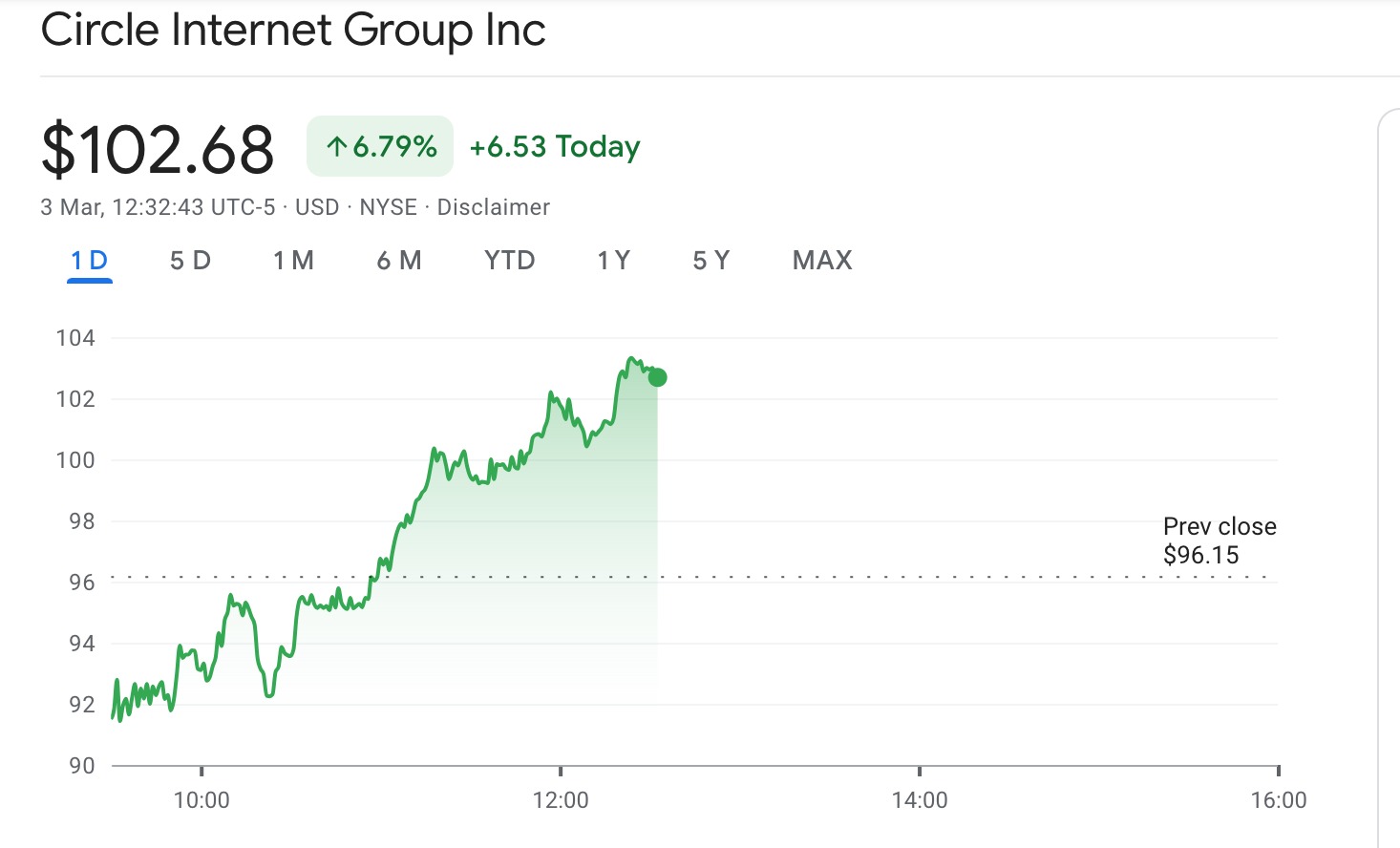Click the $102.68 stock price
The image size is (1400, 848).
pos(158,150)
